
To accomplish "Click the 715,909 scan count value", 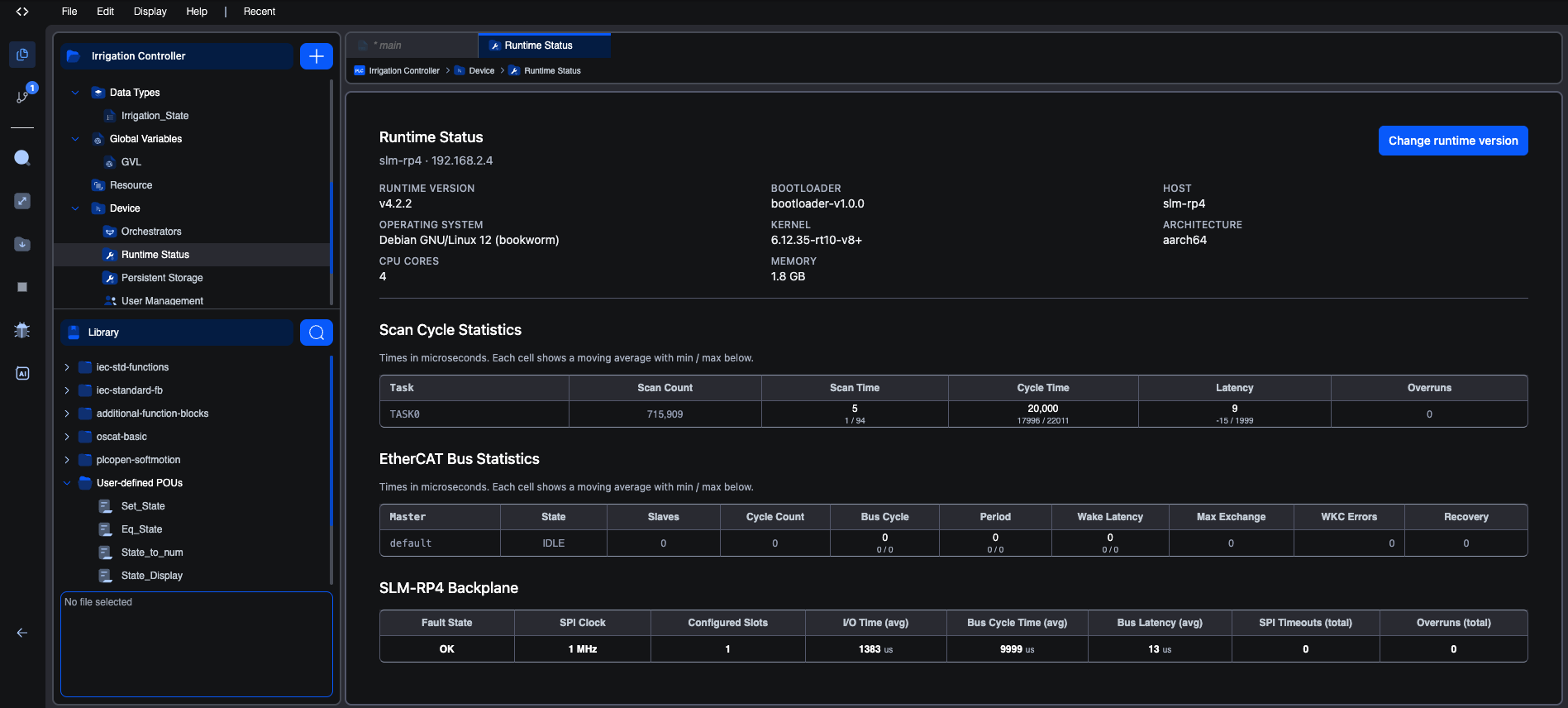I will 665,414.
